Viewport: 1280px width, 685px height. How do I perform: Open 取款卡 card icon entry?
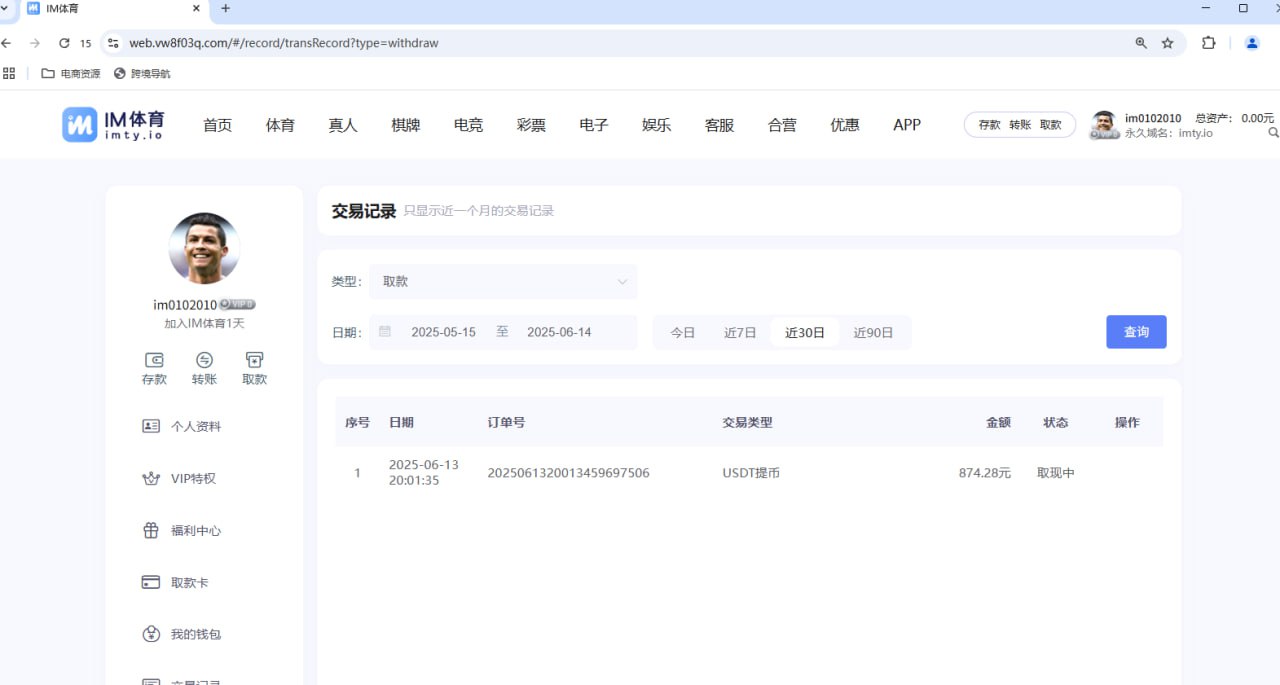coord(151,583)
